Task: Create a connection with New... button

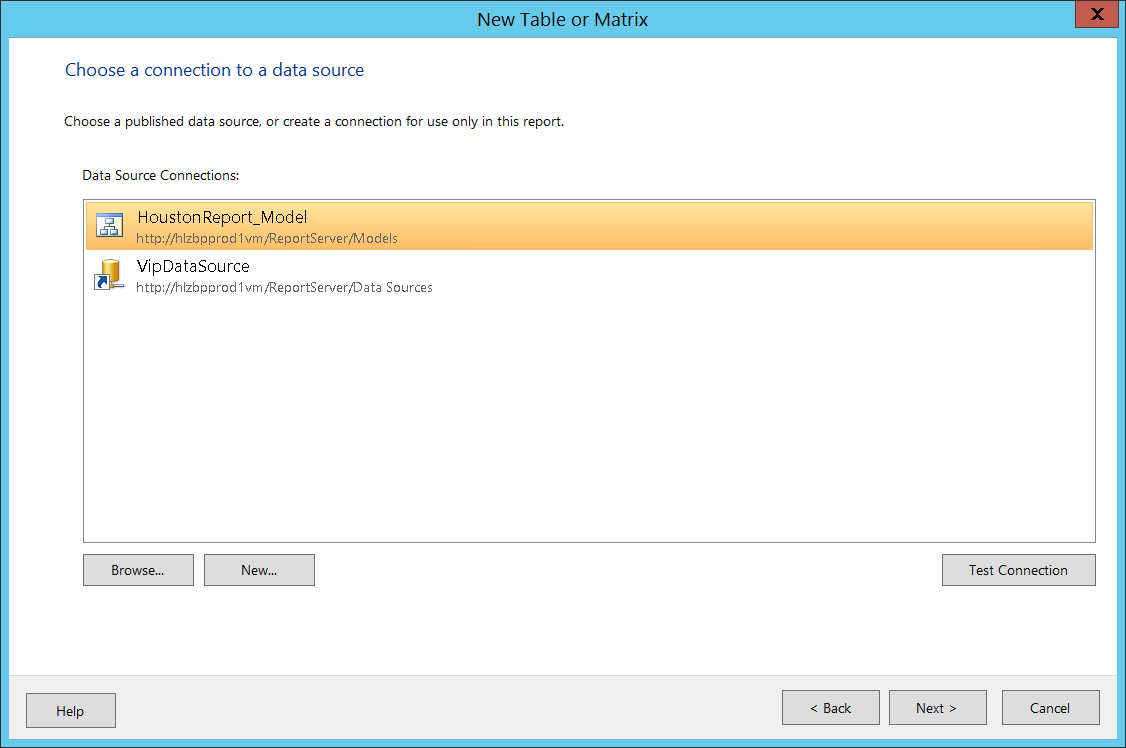Action: (x=259, y=570)
